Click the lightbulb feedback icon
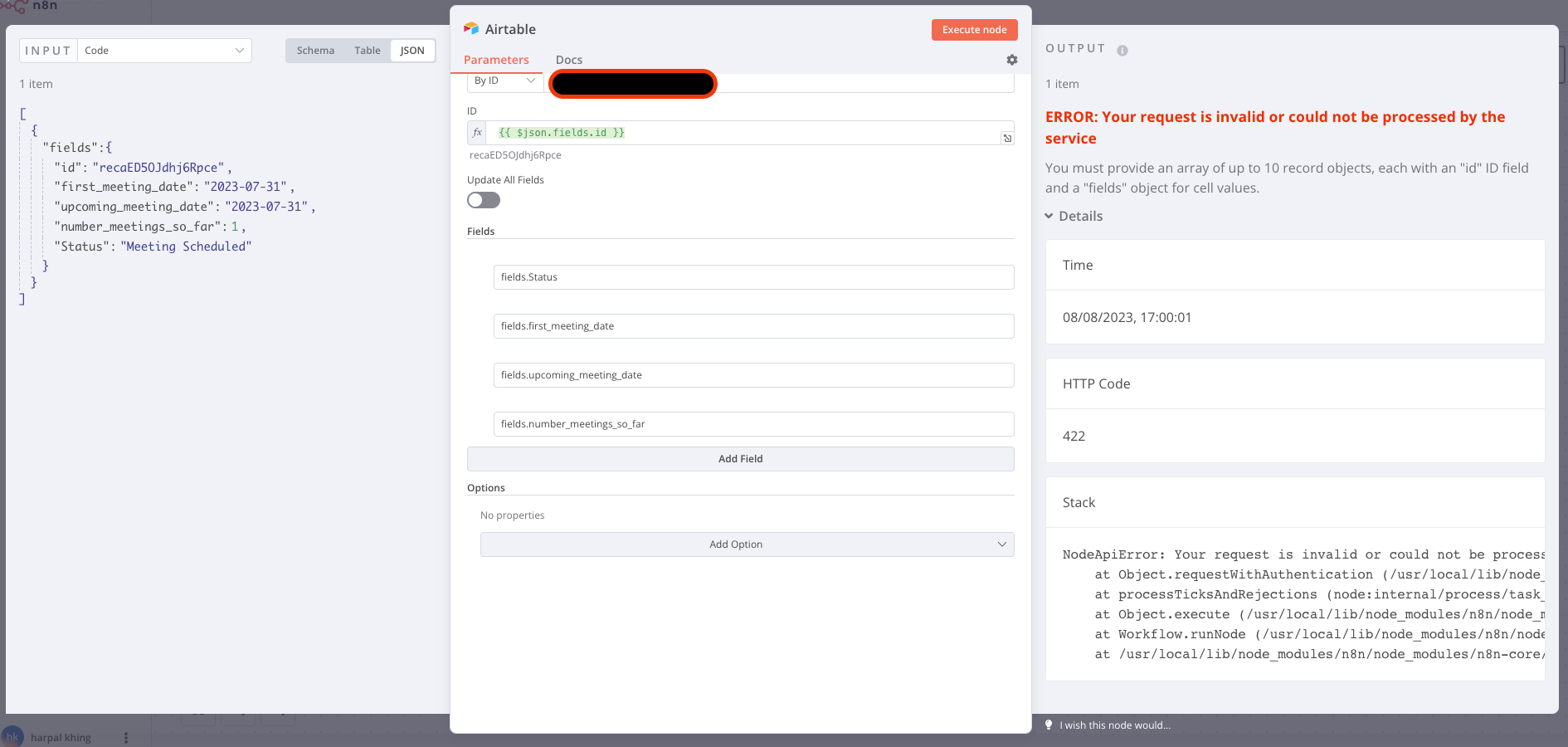This screenshot has width=1568, height=747. point(1049,725)
